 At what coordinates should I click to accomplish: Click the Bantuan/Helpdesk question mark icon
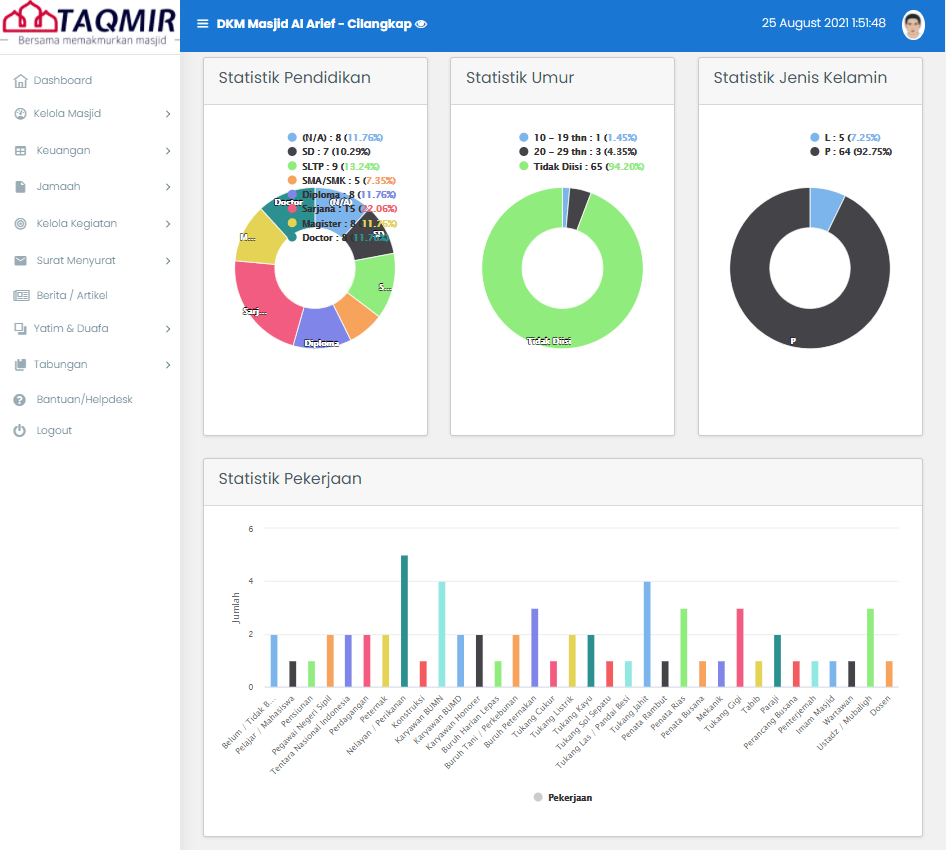[x=19, y=400]
